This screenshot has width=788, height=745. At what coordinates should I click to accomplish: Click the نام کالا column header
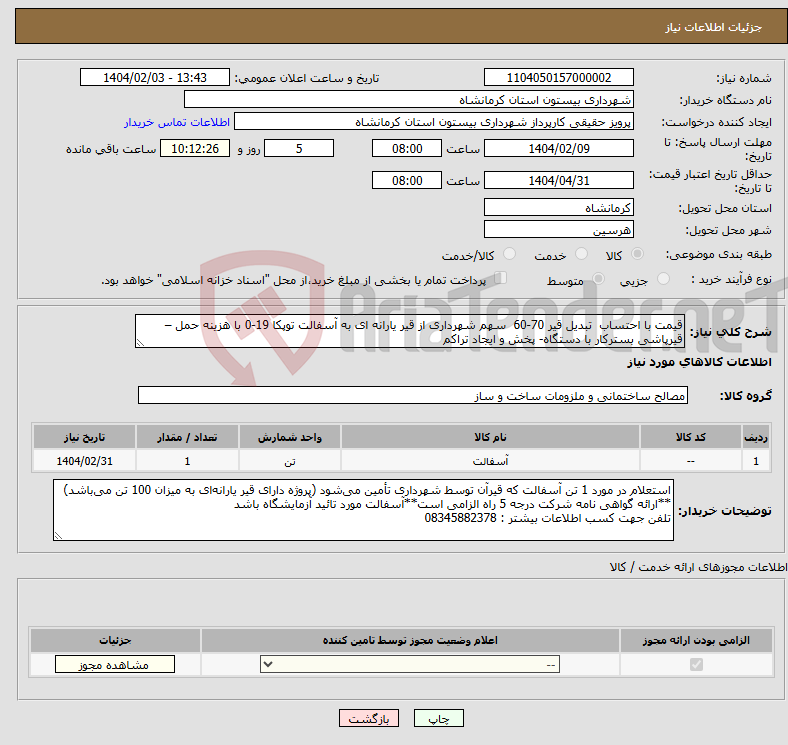click(x=490, y=437)
